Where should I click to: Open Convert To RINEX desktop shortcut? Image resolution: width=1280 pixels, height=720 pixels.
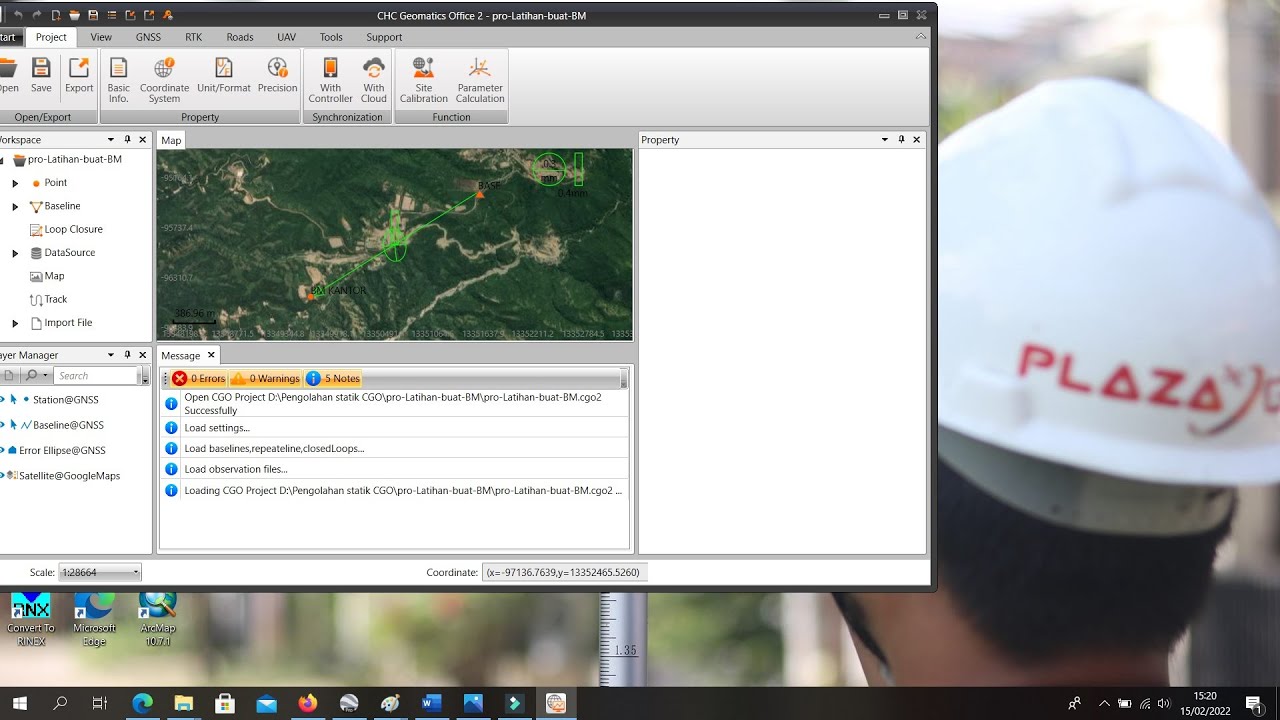click(31, 619)
